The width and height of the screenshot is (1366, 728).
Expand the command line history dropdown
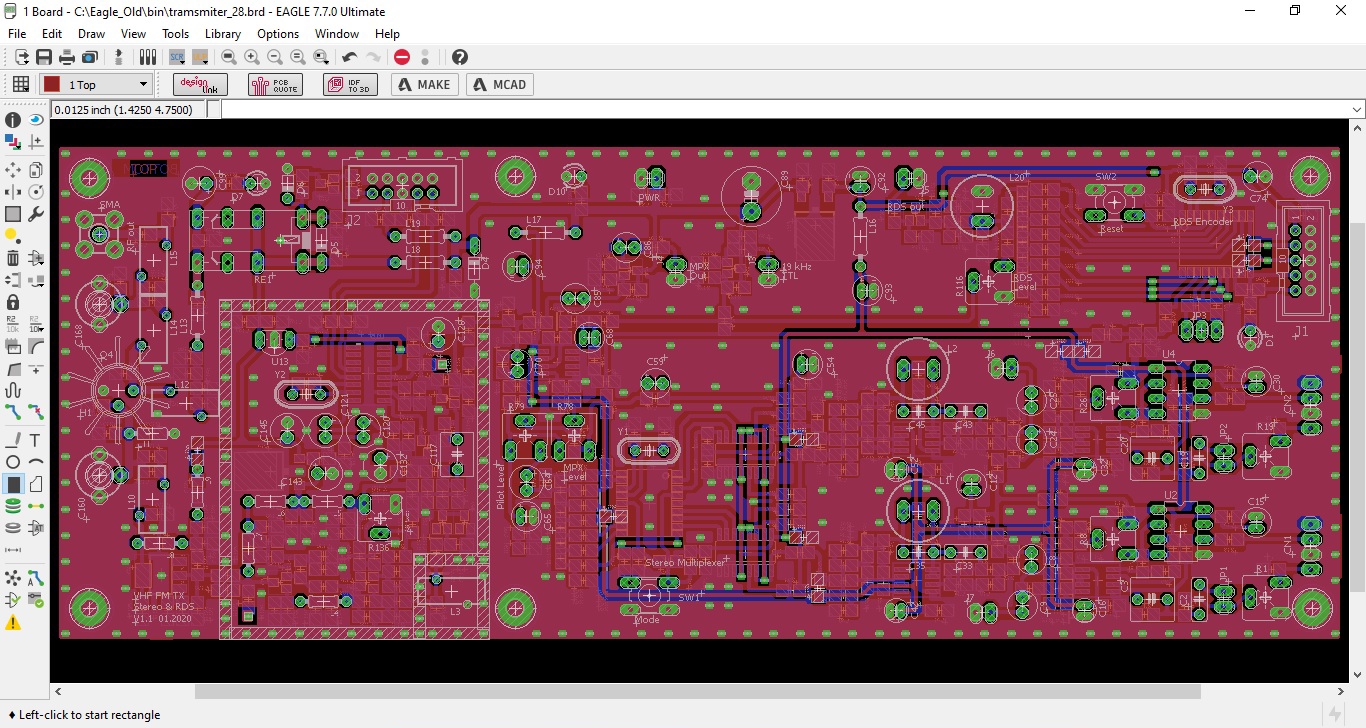coord(1357,110)
